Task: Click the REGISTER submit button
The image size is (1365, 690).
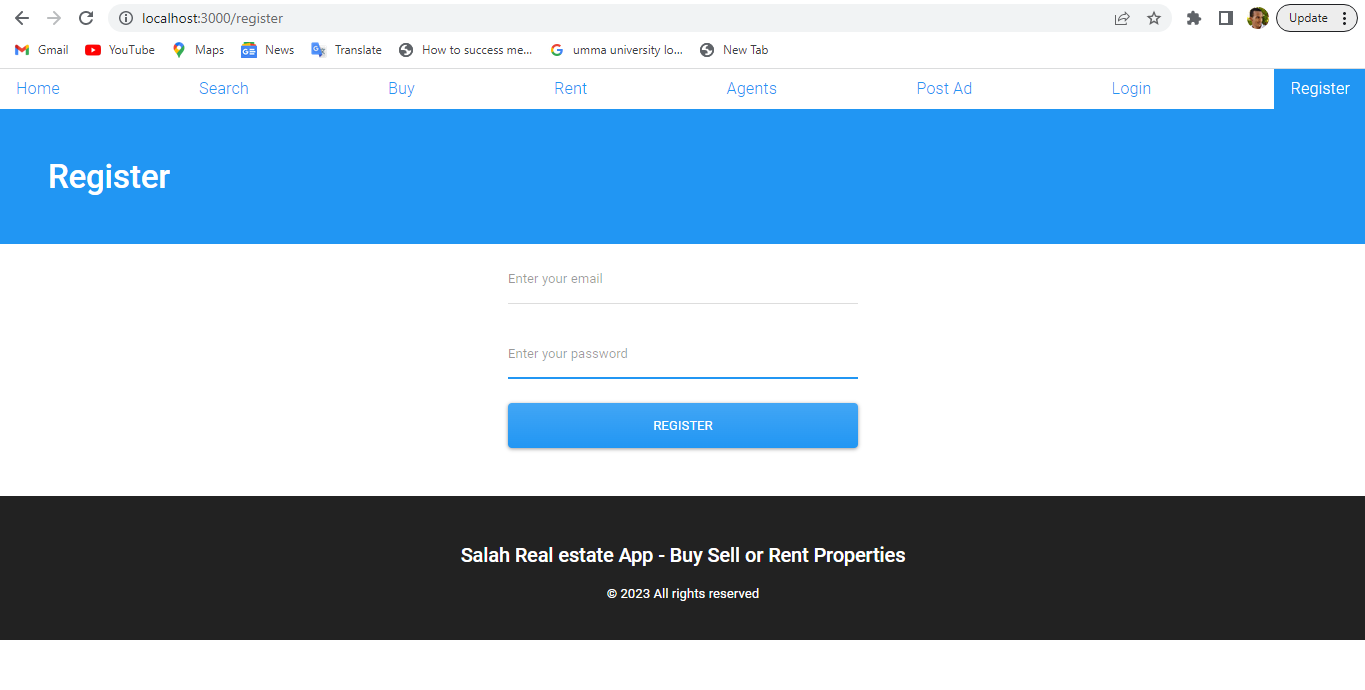Action: [682, 425]
